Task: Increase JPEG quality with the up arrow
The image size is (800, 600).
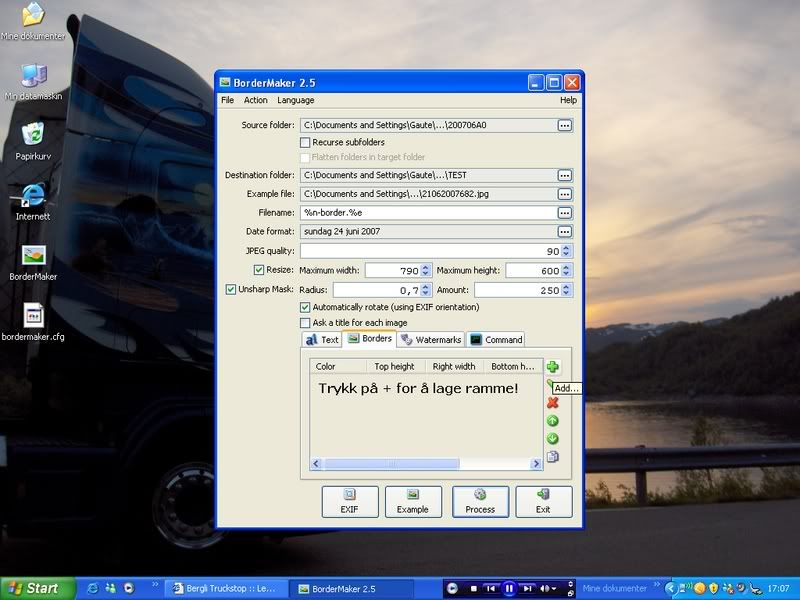Action: (x=566, y=248)
